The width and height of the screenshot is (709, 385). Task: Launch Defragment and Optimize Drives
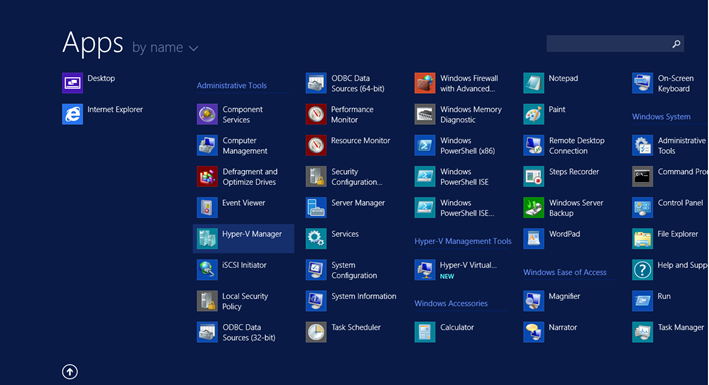point(237,176)
